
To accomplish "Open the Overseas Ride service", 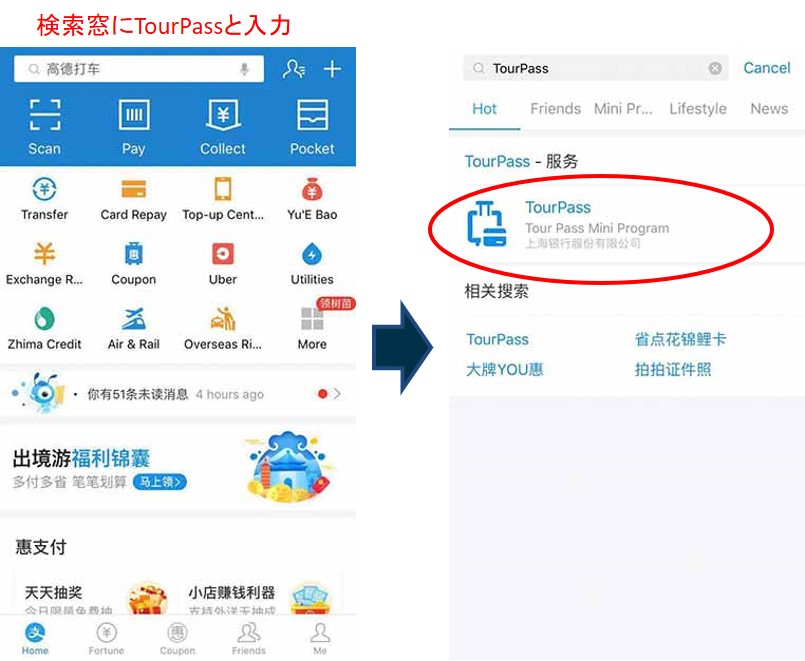I will pyautogui.click(x=223, y=328).
